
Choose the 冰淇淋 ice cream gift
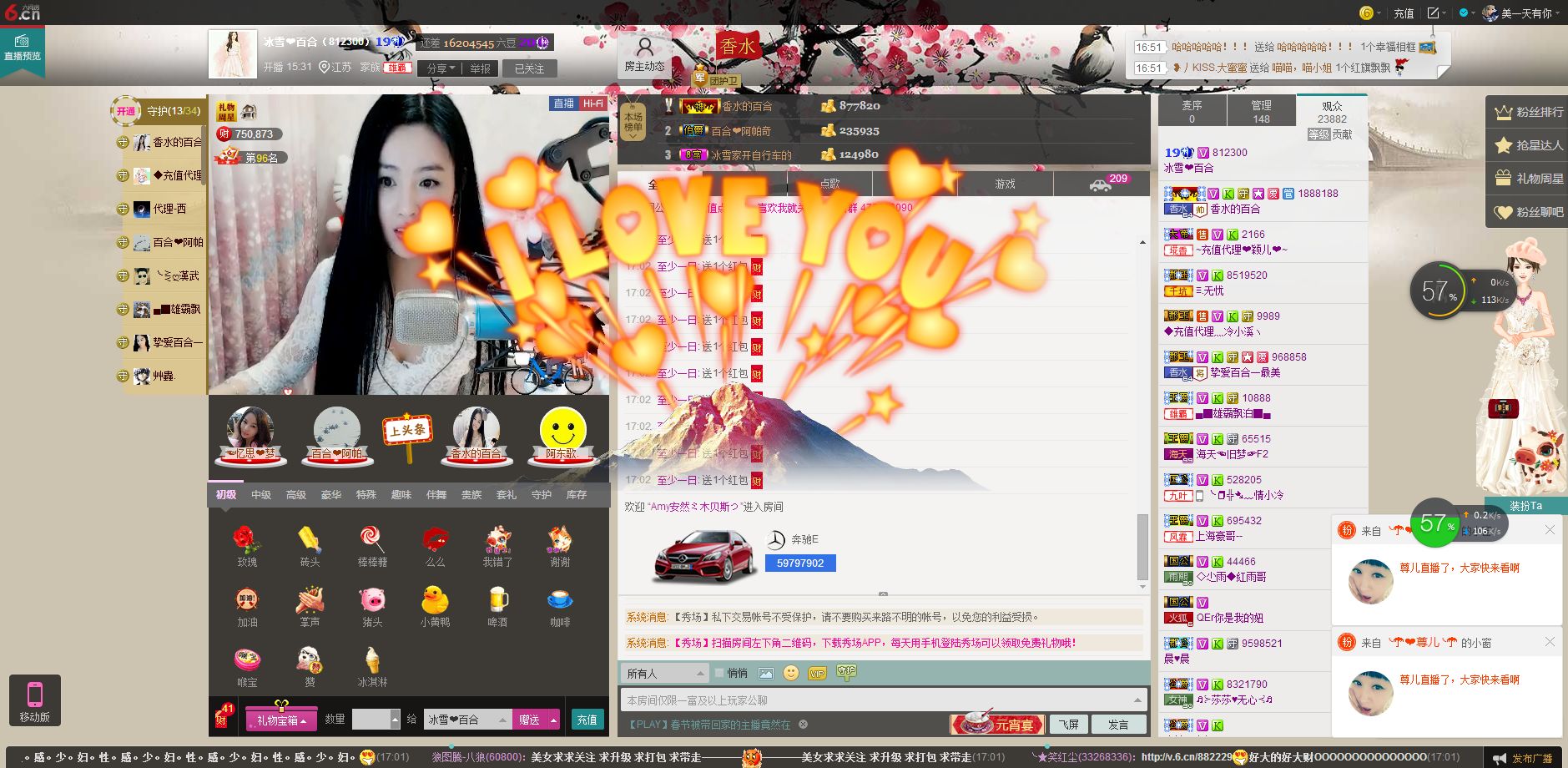click(372, 660)
